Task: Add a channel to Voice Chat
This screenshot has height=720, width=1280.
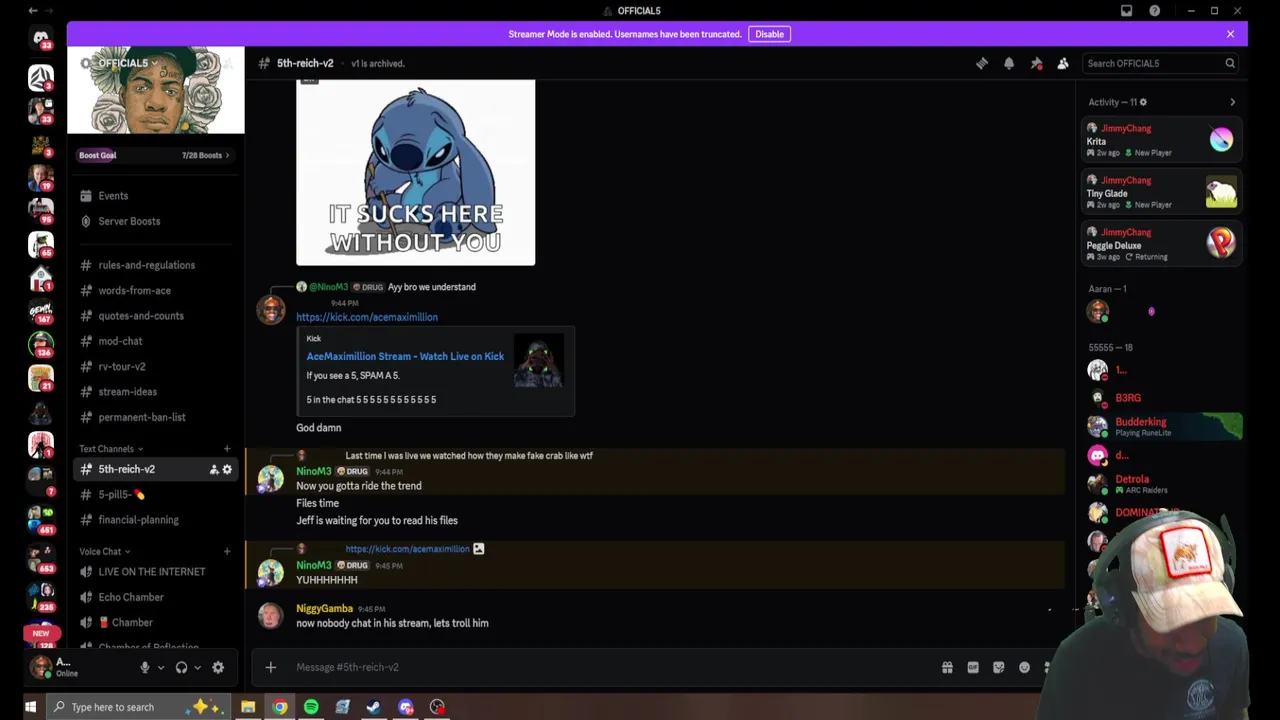Action: pyautogui.click(x=227, y=551)
